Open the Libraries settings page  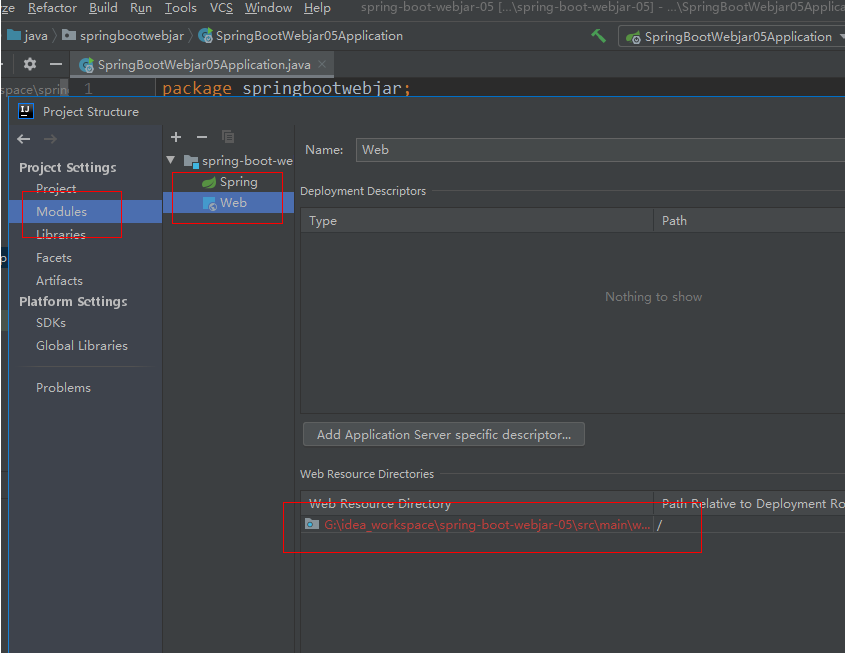point(61,234)
